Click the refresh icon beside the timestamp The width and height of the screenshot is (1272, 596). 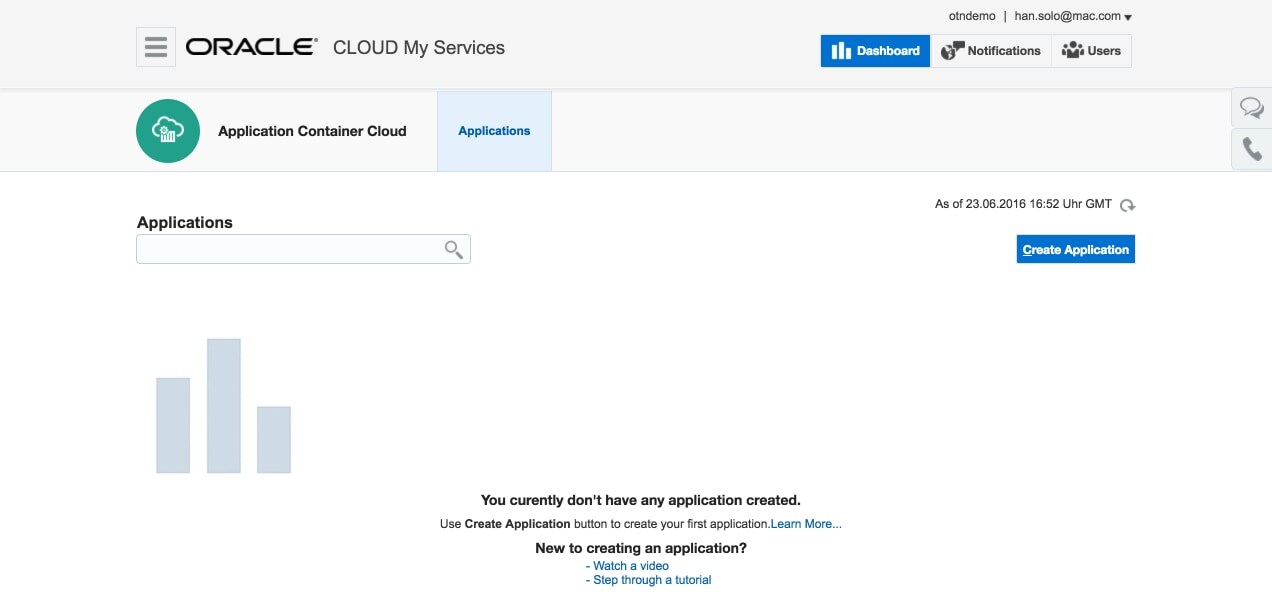(x=1127, y=205)
